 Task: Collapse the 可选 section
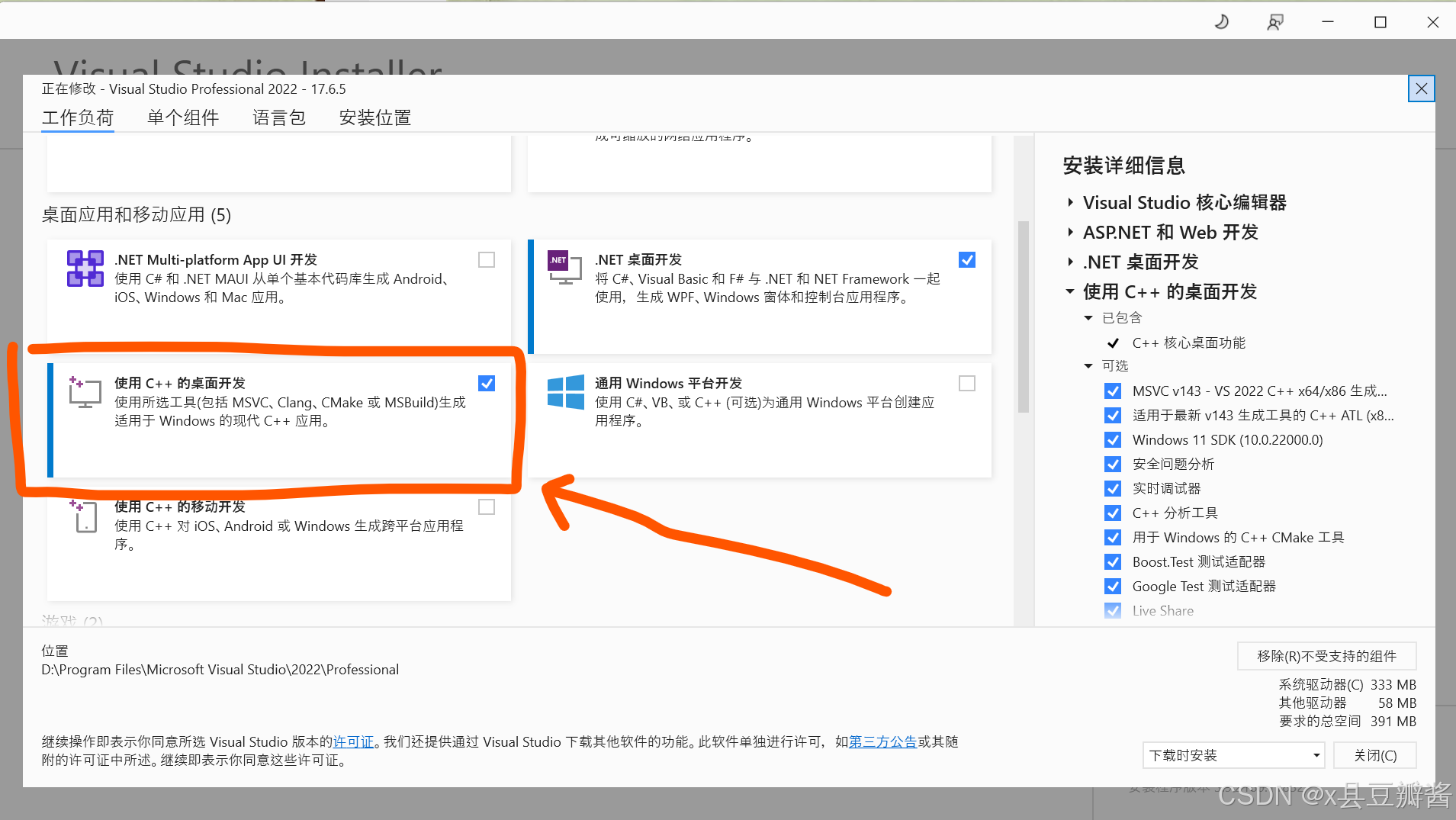1088,366
